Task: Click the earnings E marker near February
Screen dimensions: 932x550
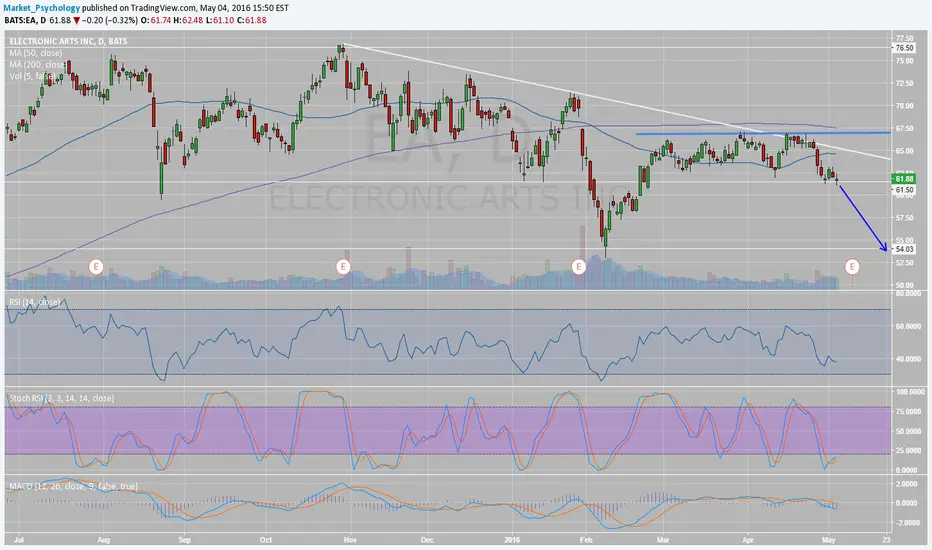Action: pos(578,266)
